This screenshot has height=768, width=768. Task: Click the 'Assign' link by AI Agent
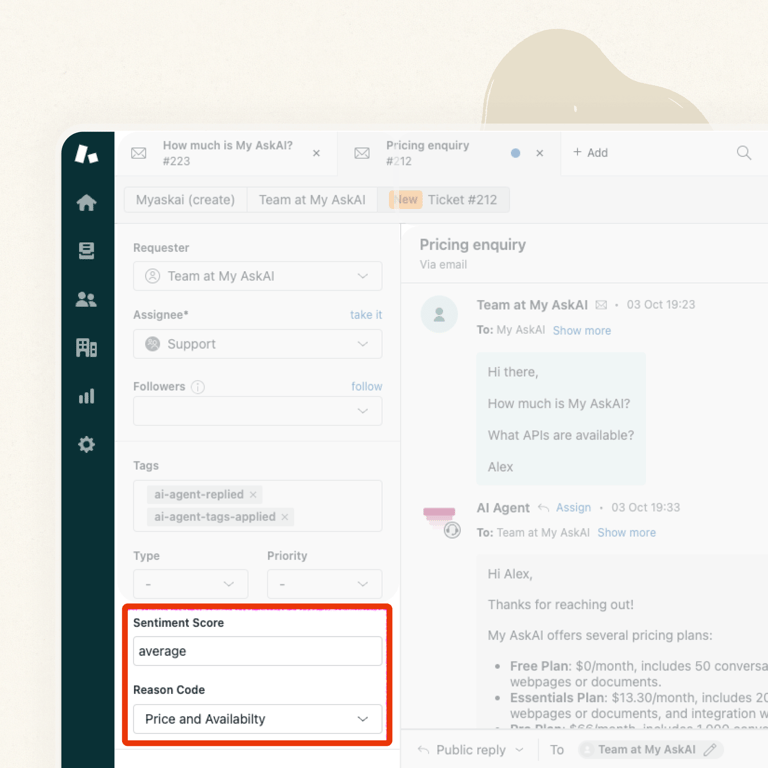(x=574, y=507)
